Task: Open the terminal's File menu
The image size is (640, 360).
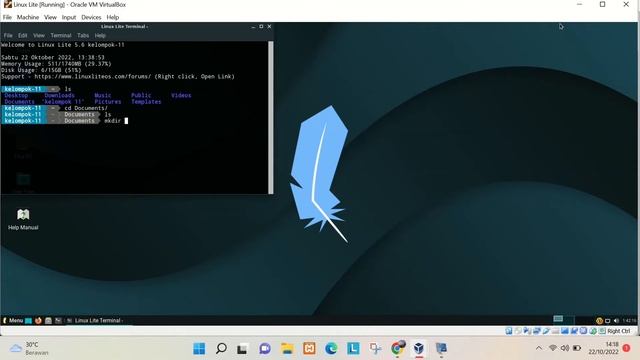Action: click(8, 36)
